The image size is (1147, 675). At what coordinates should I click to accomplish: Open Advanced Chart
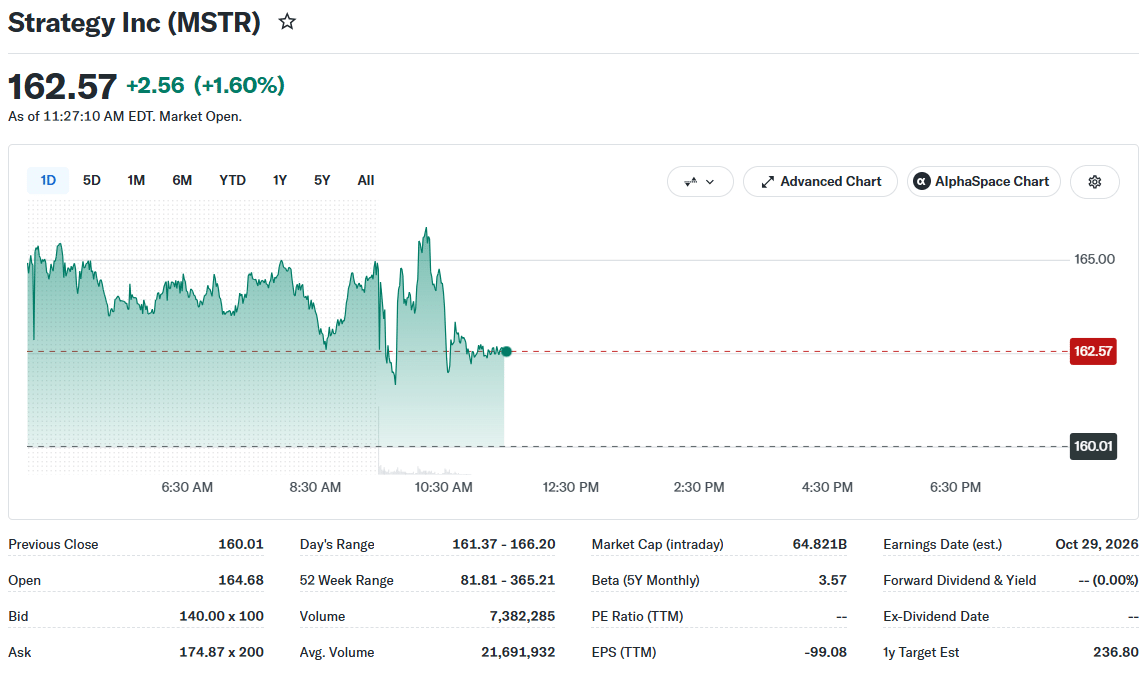click(x=820, y=182)
